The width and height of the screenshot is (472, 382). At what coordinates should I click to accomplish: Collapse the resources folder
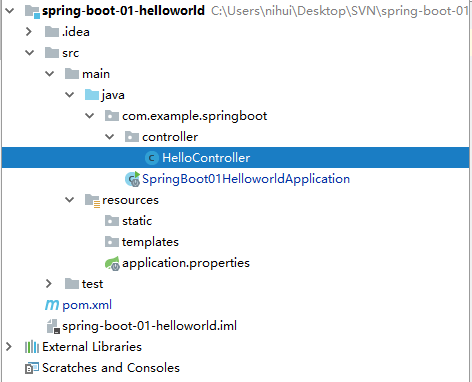coord(70,200)
